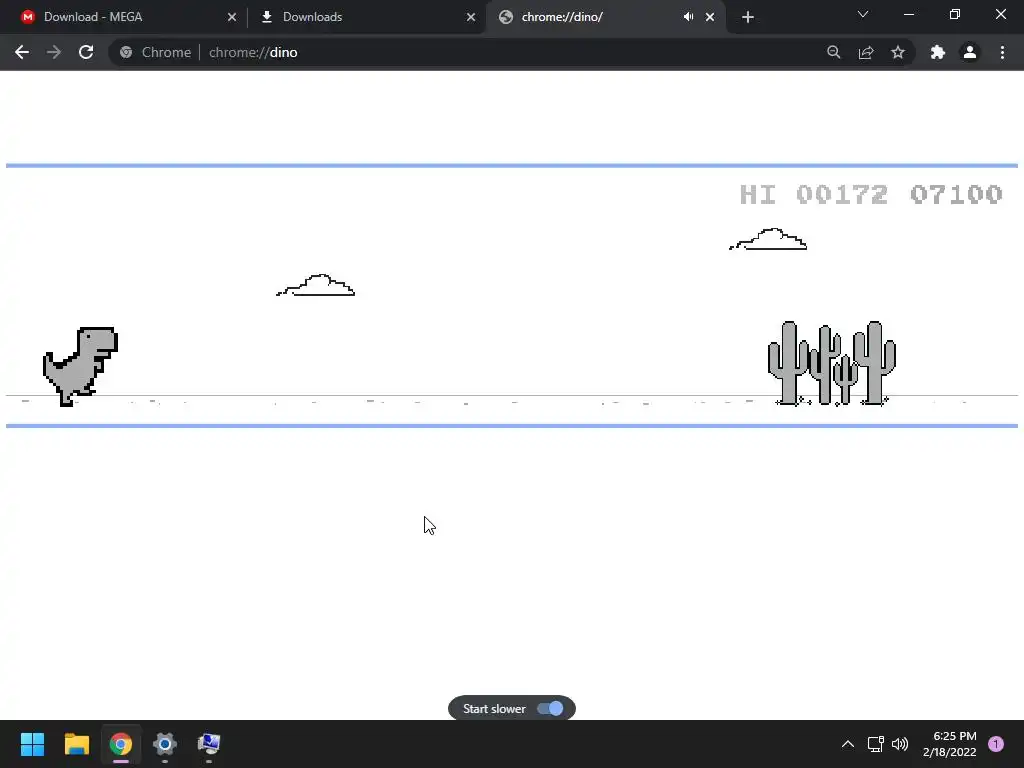This screenshot has height=768, width=1024.
Task: Open the notification badge in the tray
Action: click(x=996, y=744)
